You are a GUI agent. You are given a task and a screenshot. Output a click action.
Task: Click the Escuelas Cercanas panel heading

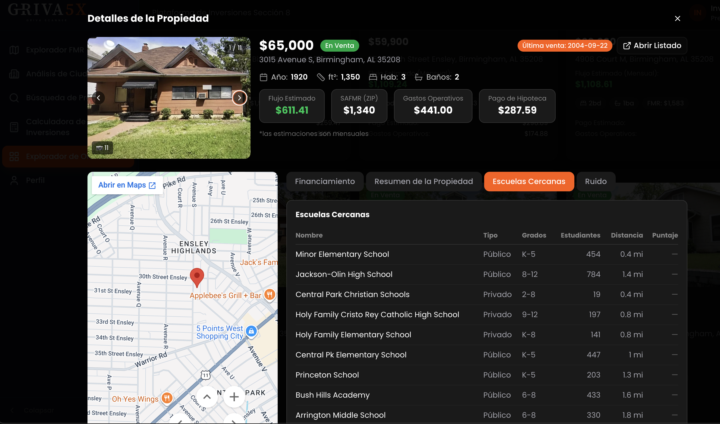point(332,215)
